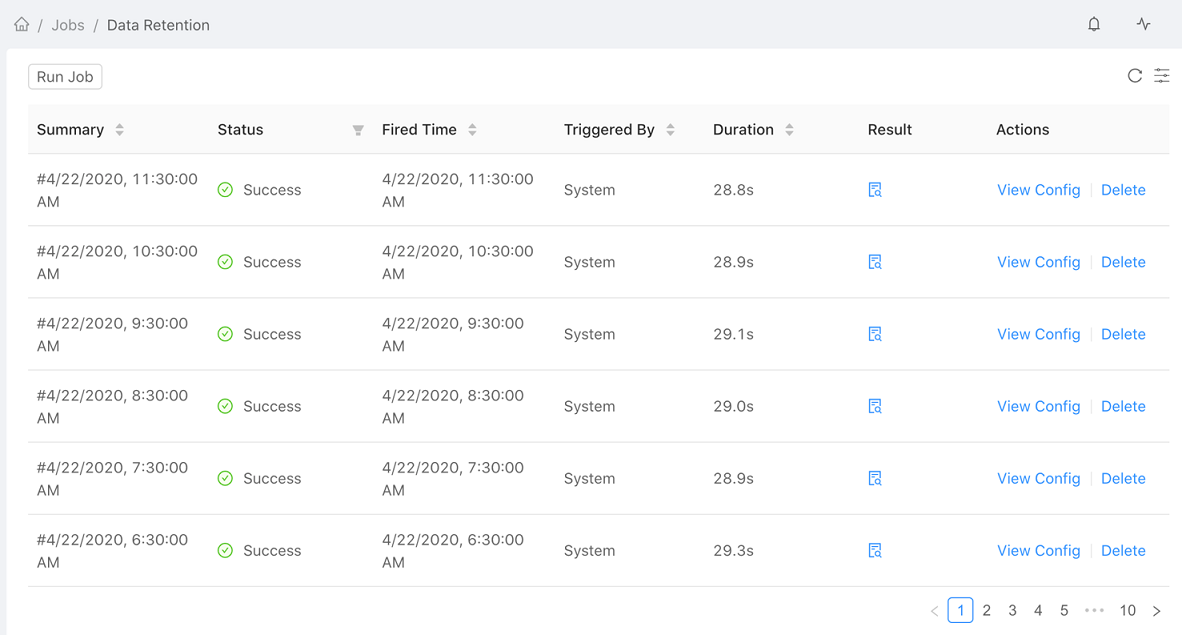Click the green success check on the 10:30 row
This screenshot has width=1182, height=635.
point(225,261)
